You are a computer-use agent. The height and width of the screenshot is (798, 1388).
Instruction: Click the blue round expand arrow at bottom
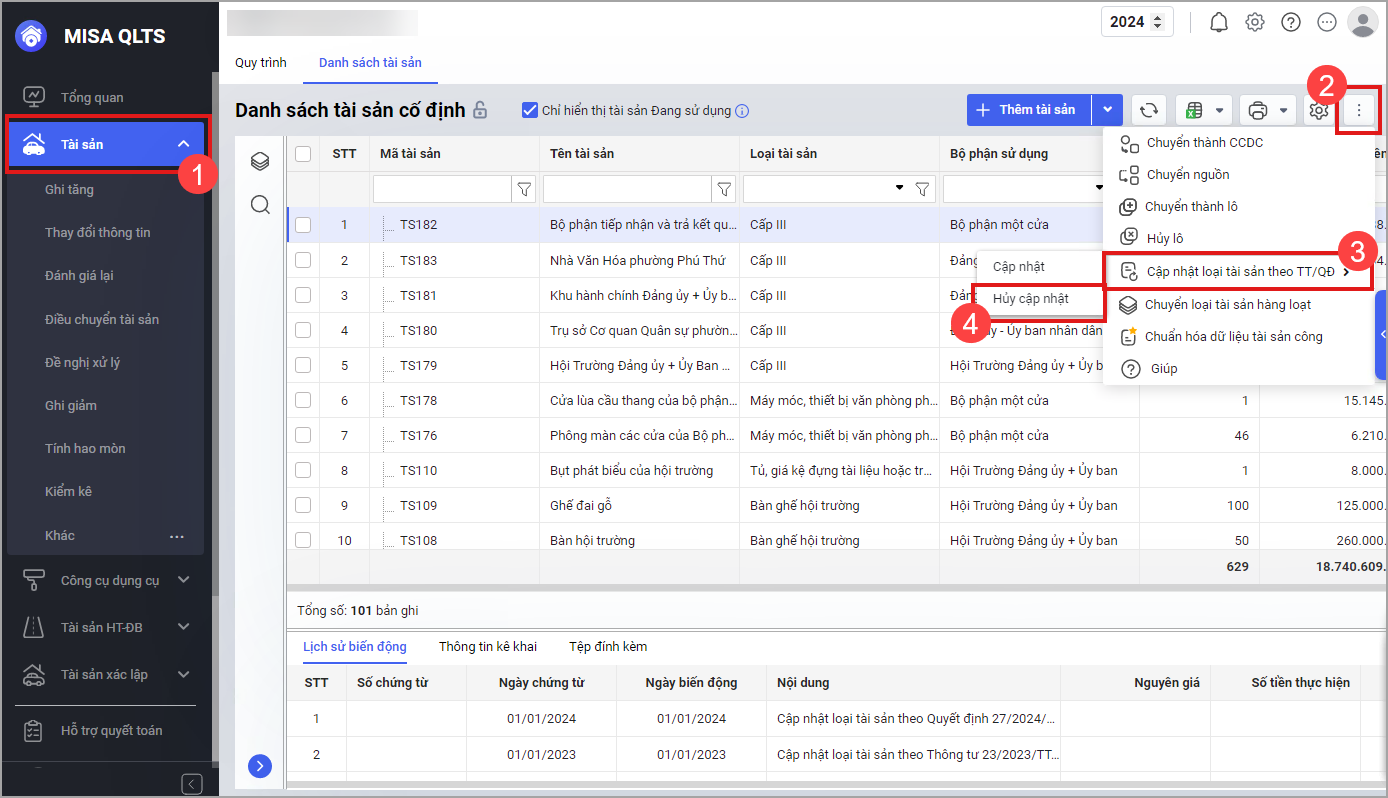260,766
